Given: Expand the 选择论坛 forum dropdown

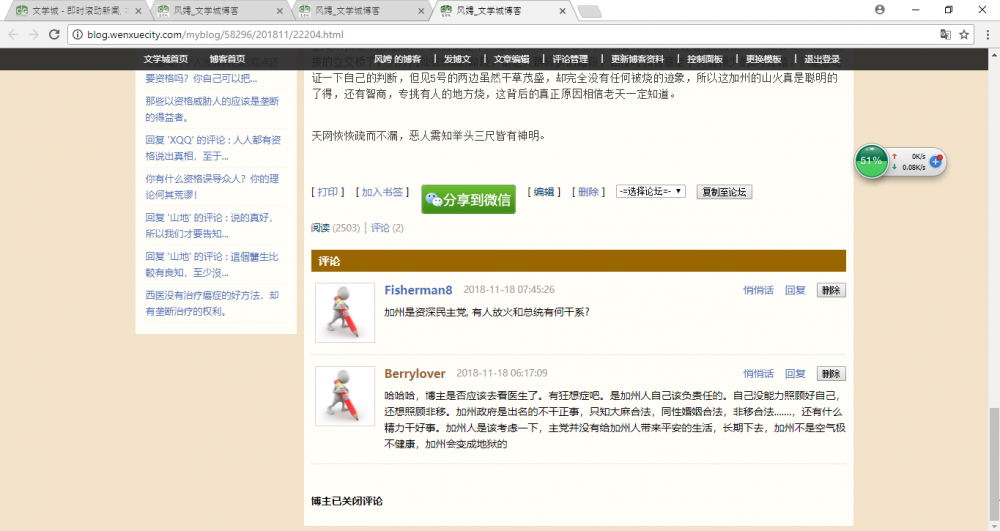Looking at the screenshot, I should (x=651, y=191).
